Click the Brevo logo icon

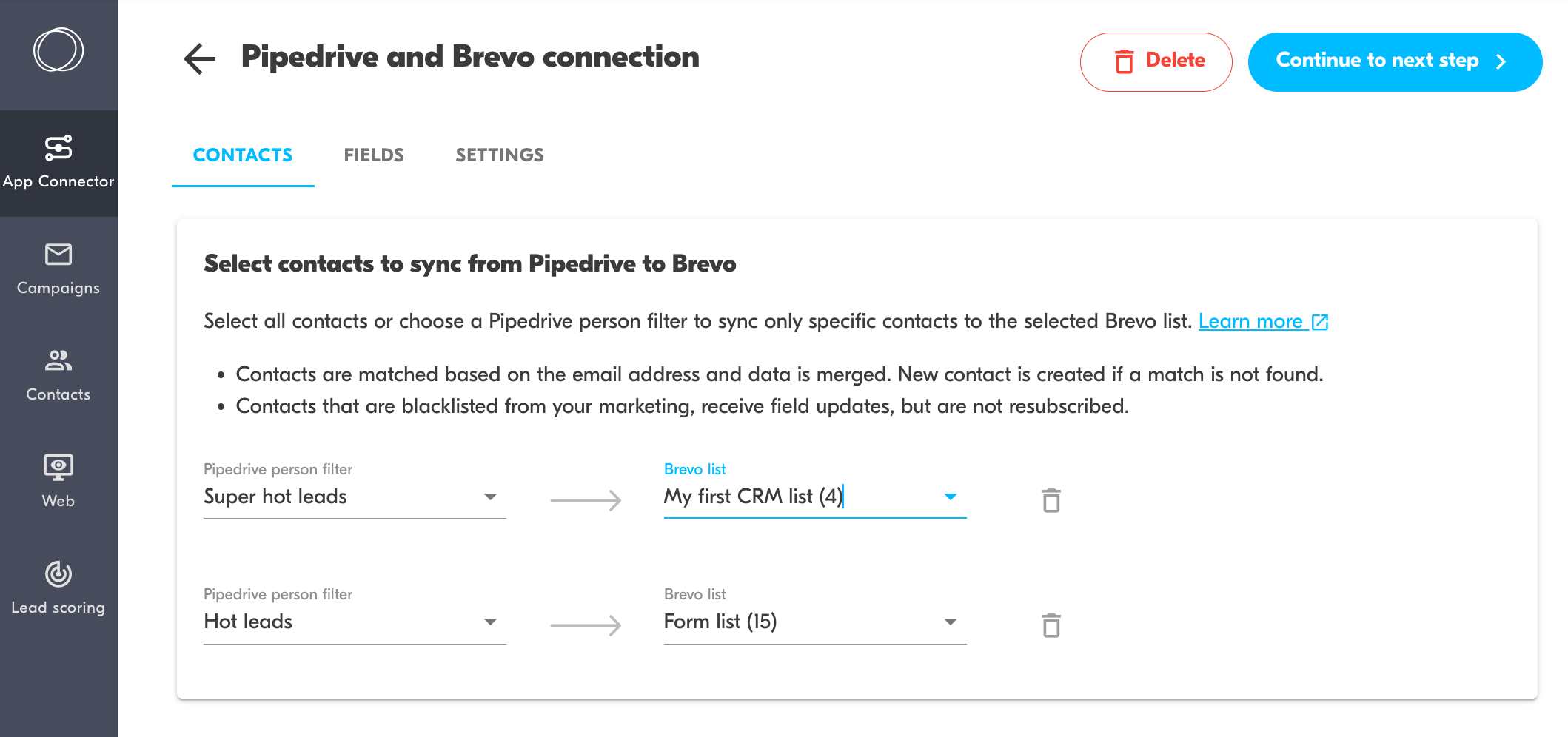point(58,50)
